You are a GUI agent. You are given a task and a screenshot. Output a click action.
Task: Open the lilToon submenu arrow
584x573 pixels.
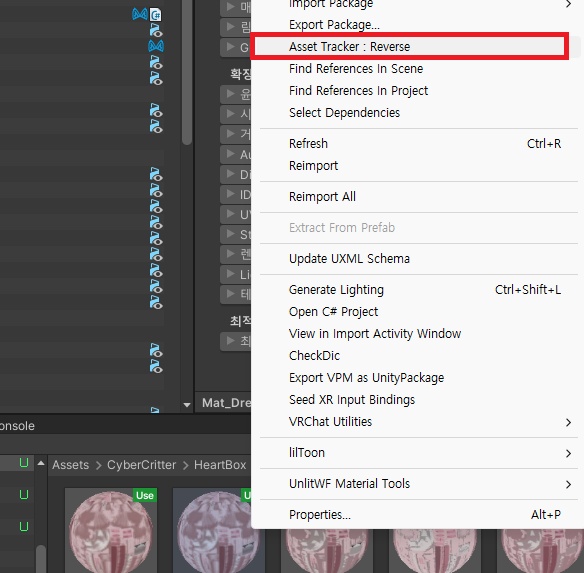(x=568, y=453)
